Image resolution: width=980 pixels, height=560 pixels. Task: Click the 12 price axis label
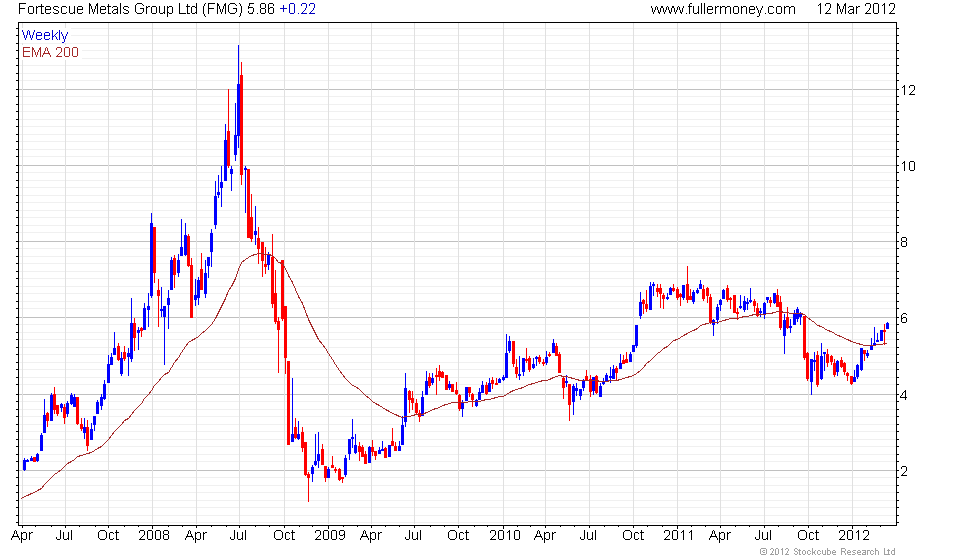(908, 90)
